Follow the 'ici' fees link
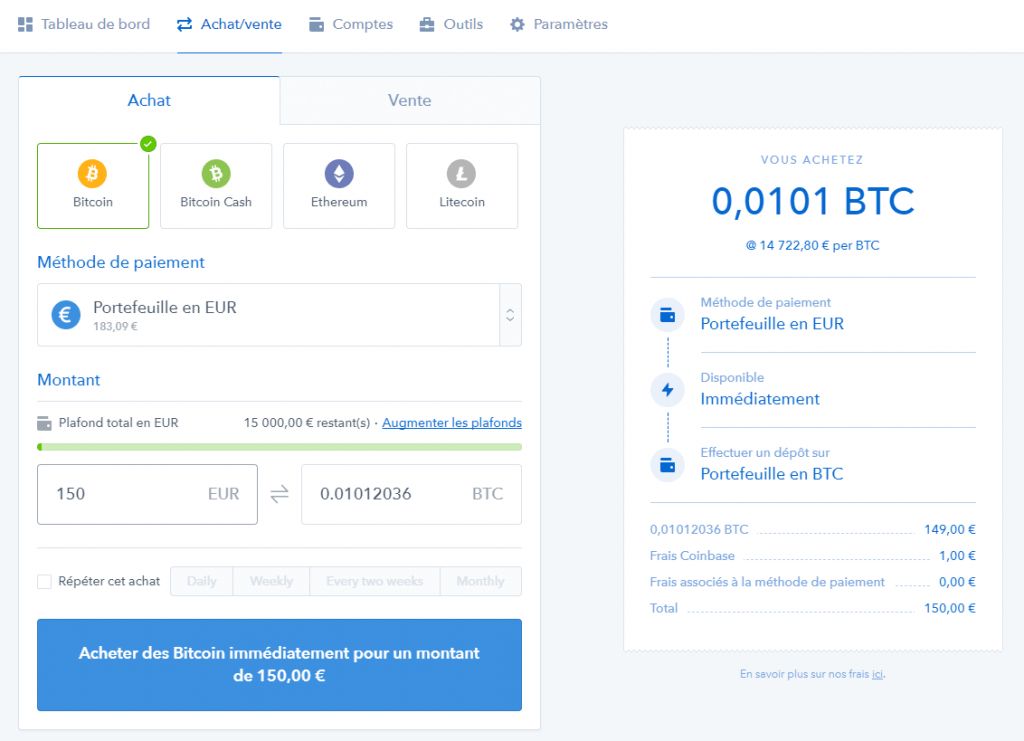Viewport: 1024px width, 741px height. click(878, 674)
